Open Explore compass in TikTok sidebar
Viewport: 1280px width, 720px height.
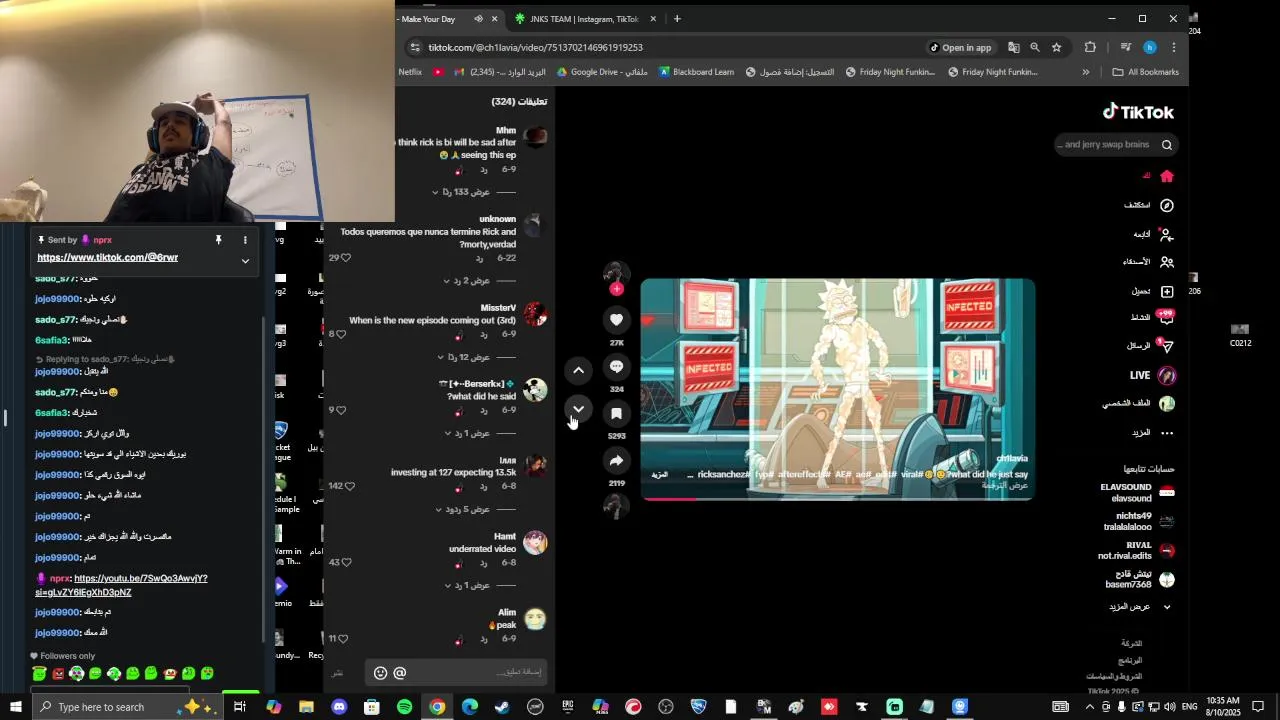coord(1166,205)
